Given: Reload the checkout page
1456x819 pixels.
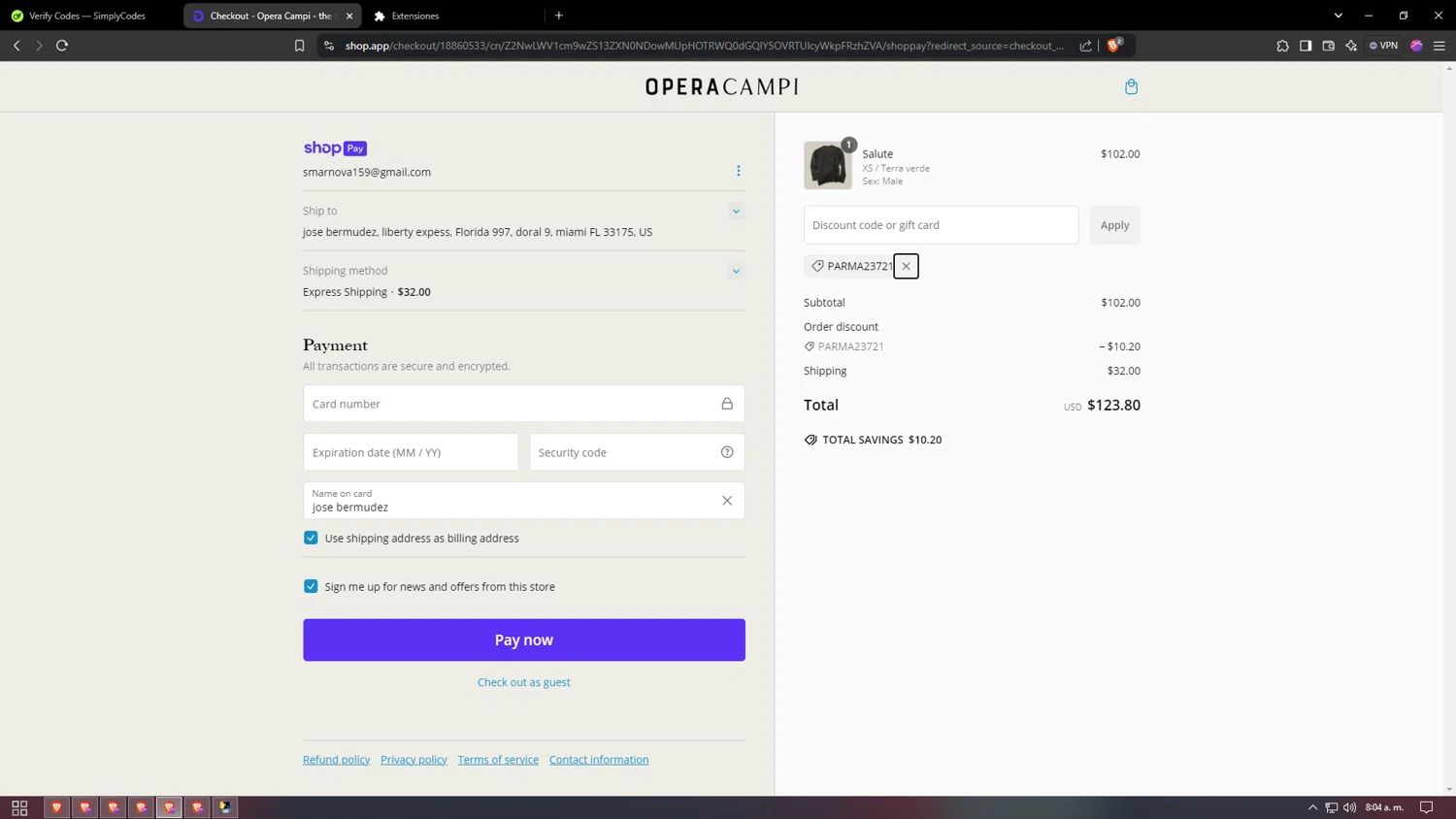Looking at the screenshot, I should click(62, 46).
